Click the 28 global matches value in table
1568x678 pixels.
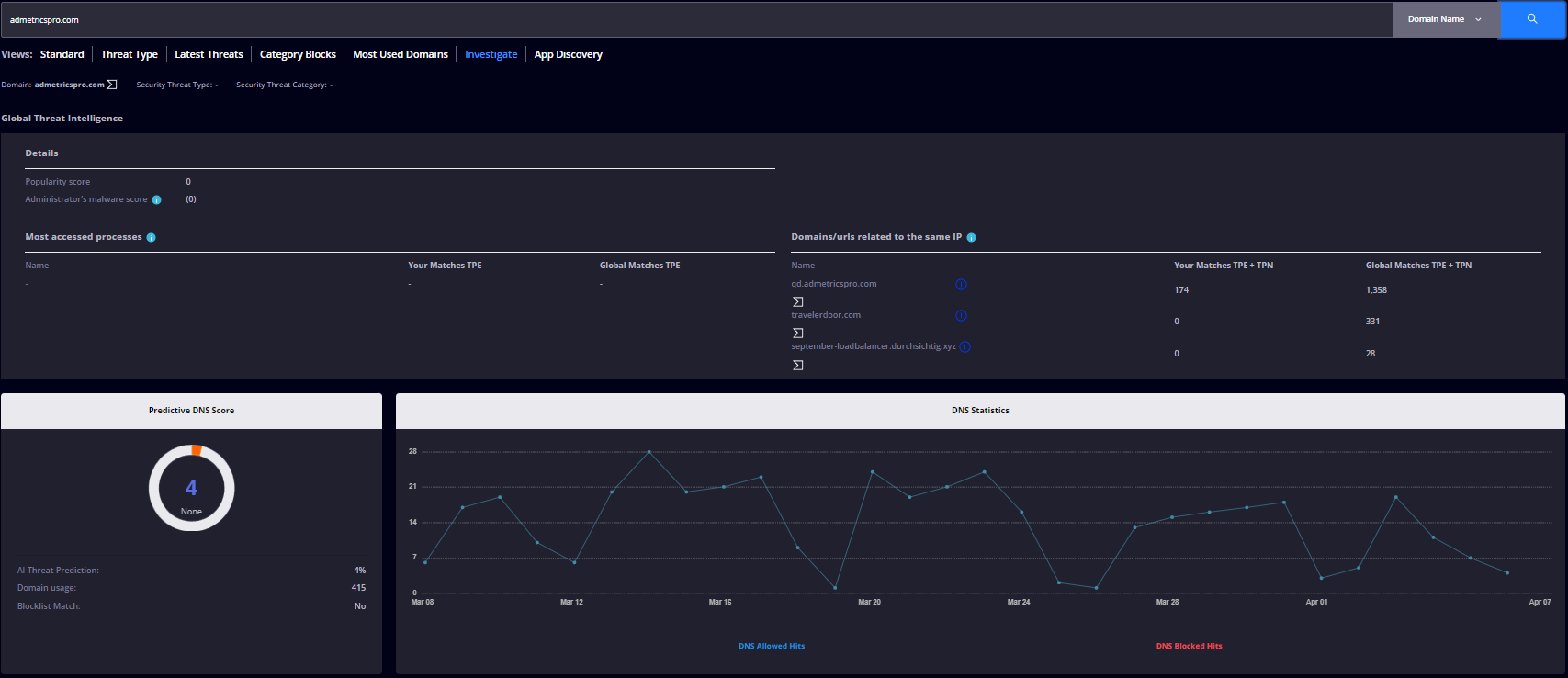1371,354
